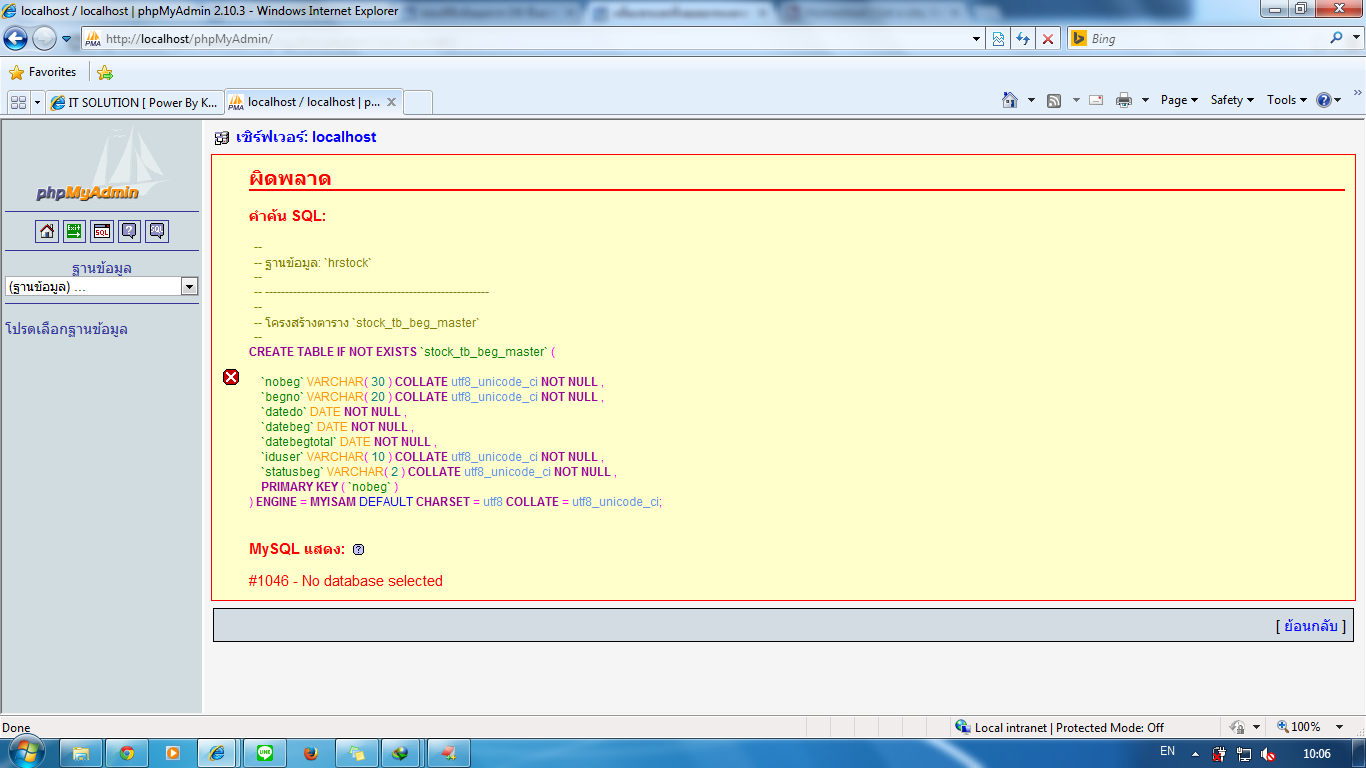Switch to the IT SOLUTION tab
The width and height of the screenshot is (1366, 768).
coord(133,102)
